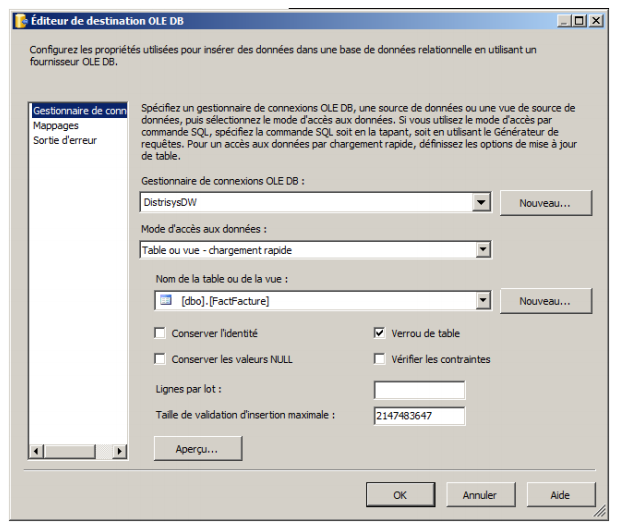Click the OLE DB editor title bar icon
The image size is (617, 532).
click(x=19, y=20)
